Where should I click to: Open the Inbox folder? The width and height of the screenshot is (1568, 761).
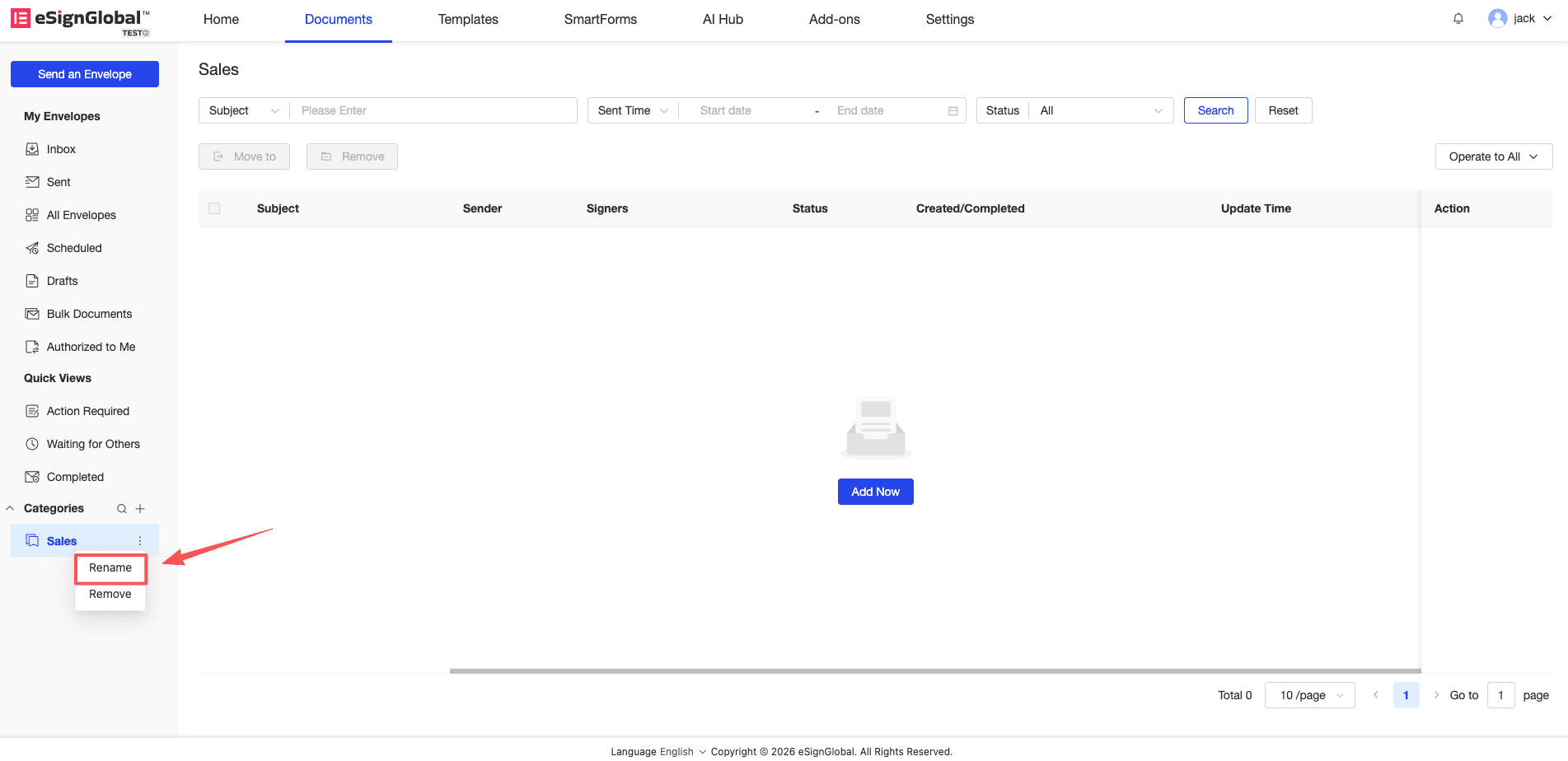click(61, 149)
